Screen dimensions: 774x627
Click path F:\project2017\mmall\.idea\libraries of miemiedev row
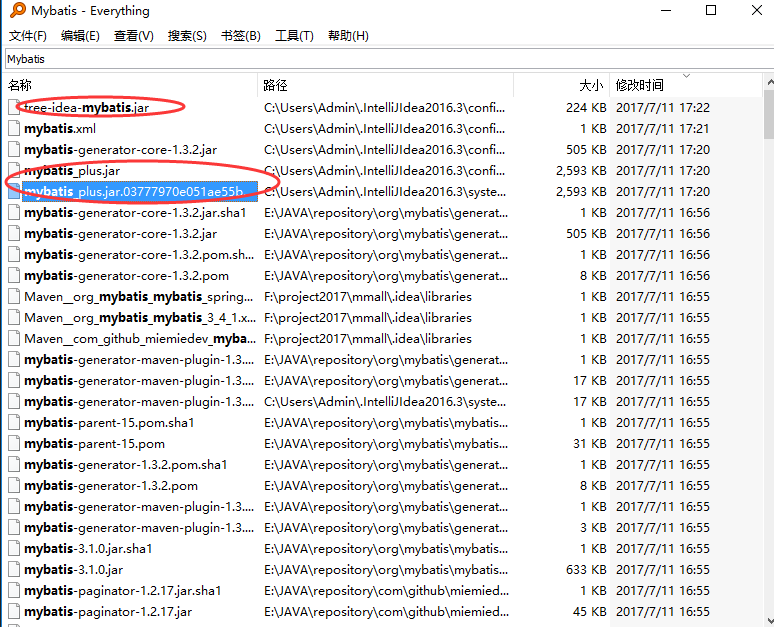(368, 339)
